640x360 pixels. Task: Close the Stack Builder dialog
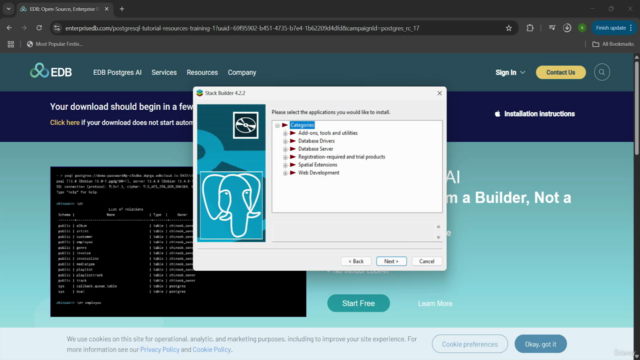[440, 93]
